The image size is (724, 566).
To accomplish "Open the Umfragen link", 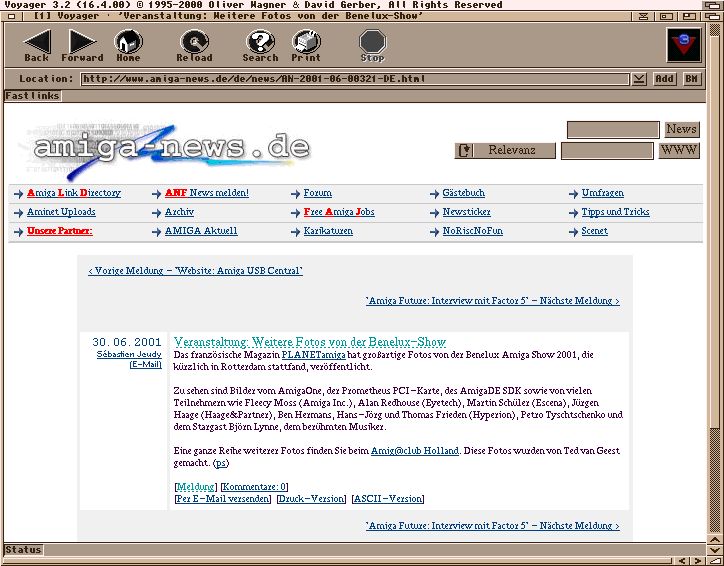I will point(603,193).
